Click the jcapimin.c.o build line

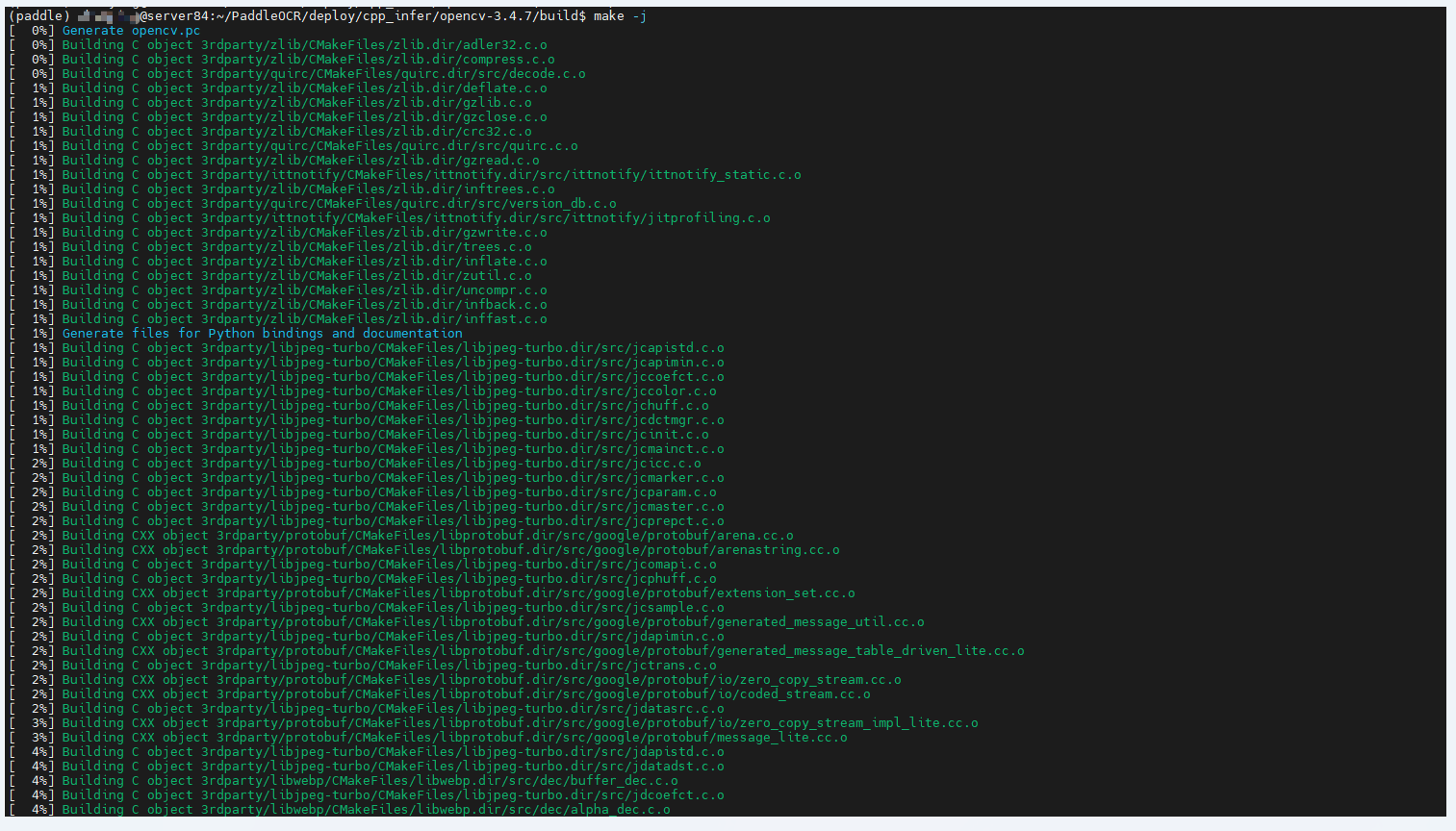coord(367,363)
